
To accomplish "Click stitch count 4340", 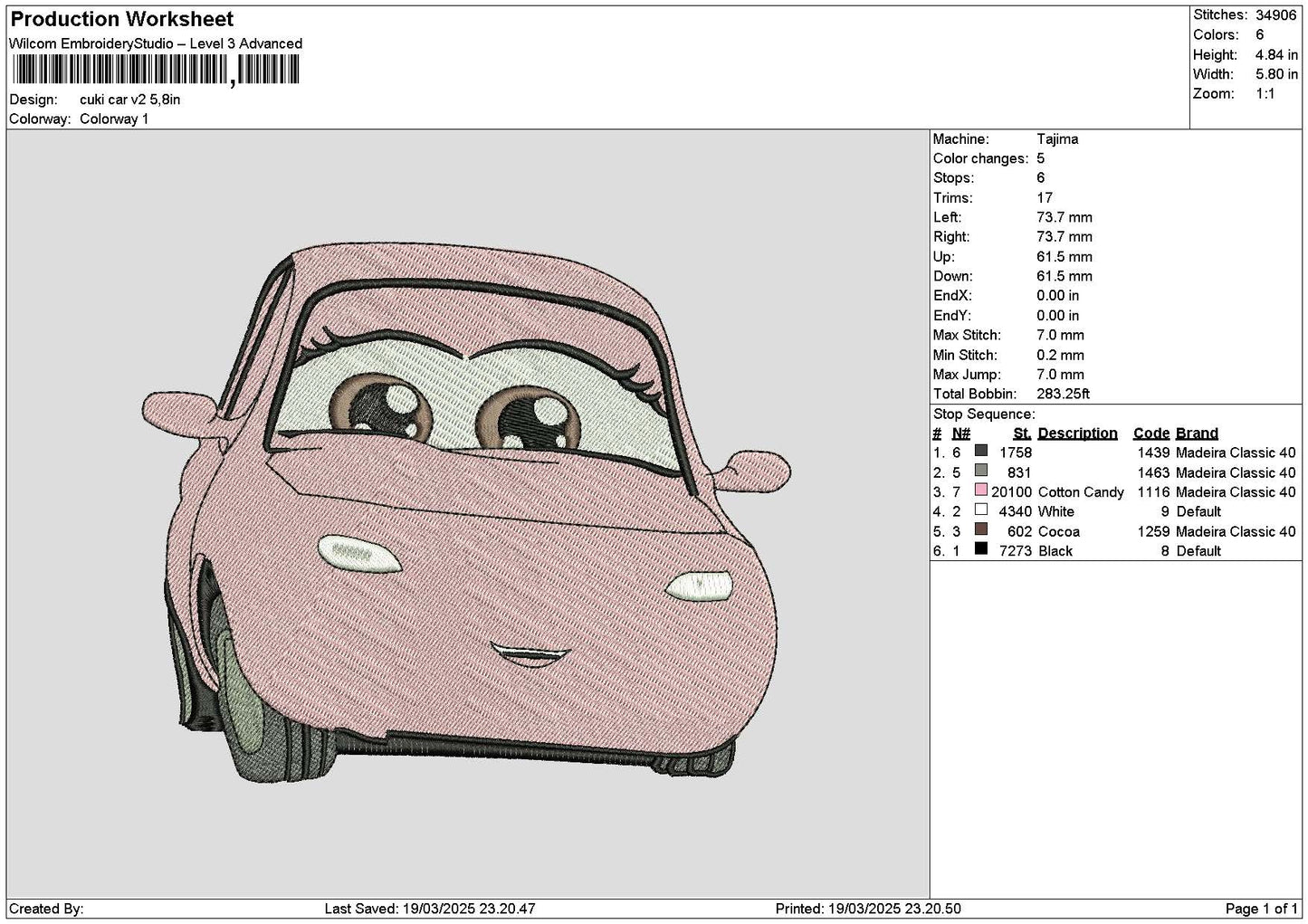I will pos(1016,511).
